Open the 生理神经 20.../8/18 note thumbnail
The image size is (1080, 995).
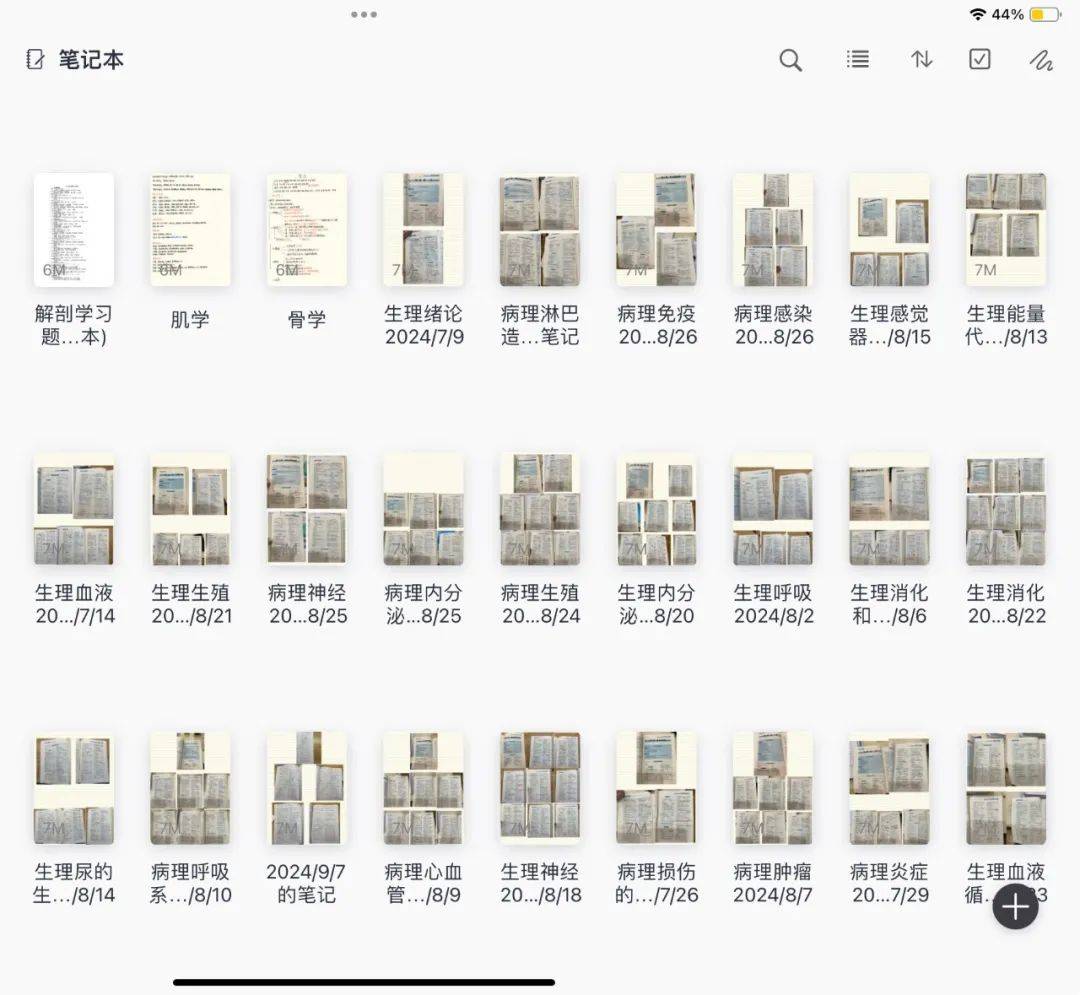click(539, 788)
